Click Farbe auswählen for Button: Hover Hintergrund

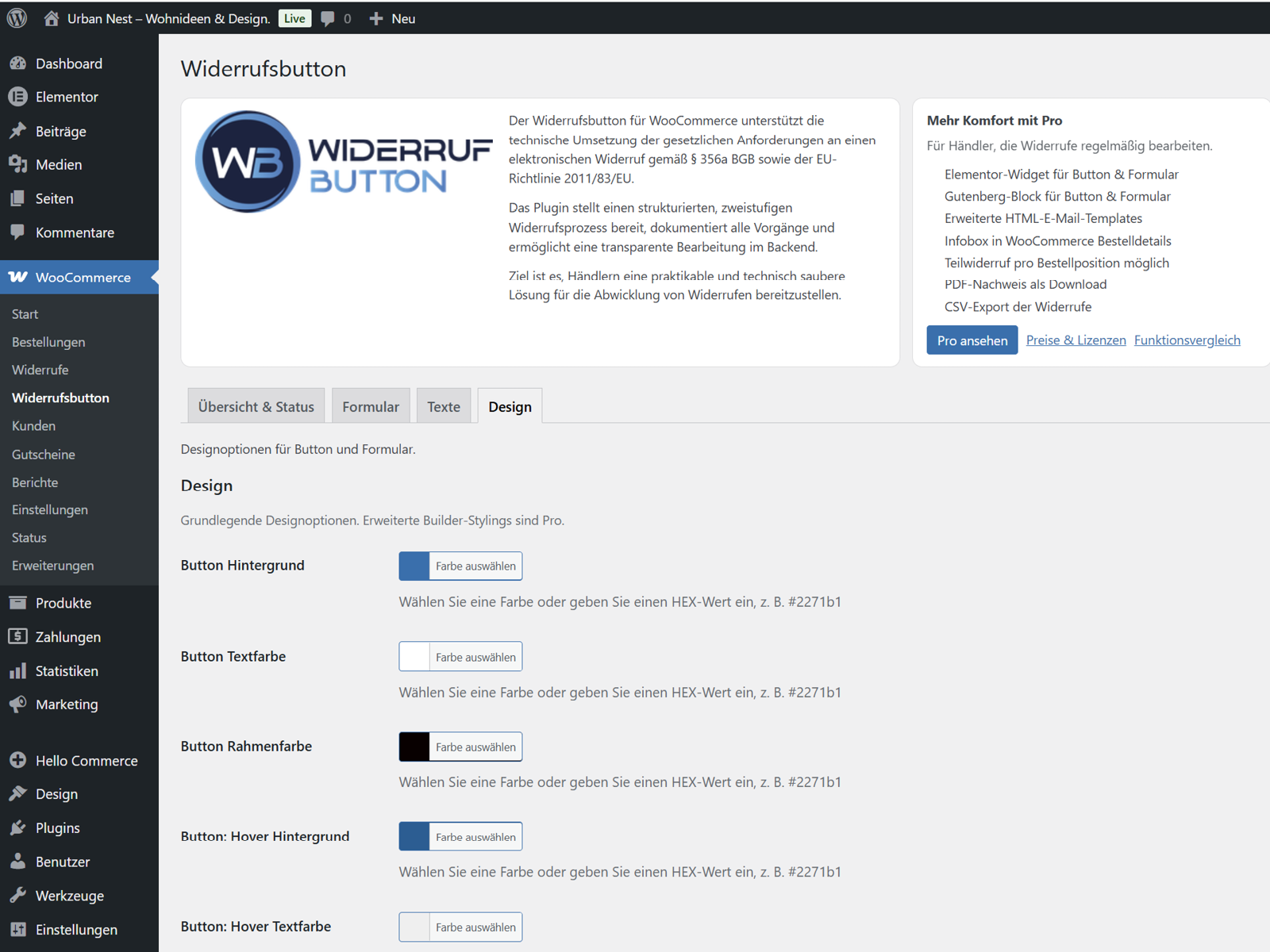pyautogui.click(x=475, y=837)
